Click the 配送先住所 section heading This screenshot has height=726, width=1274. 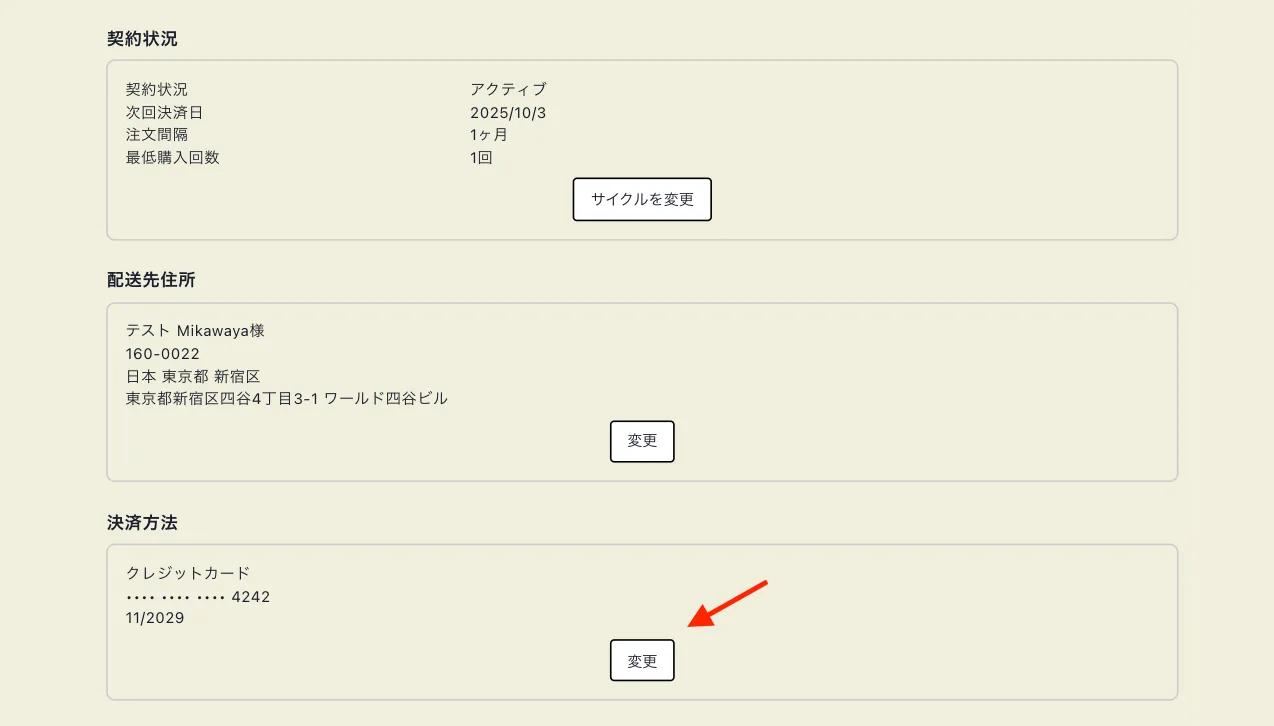(151, 280)
